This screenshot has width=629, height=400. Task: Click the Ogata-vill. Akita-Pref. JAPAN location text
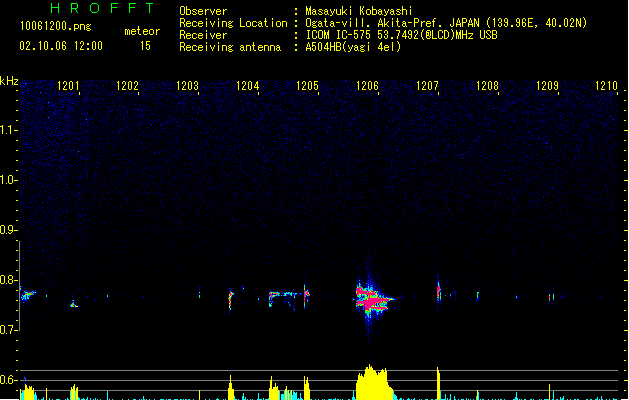pyautogui.click(x=446, y=23)
